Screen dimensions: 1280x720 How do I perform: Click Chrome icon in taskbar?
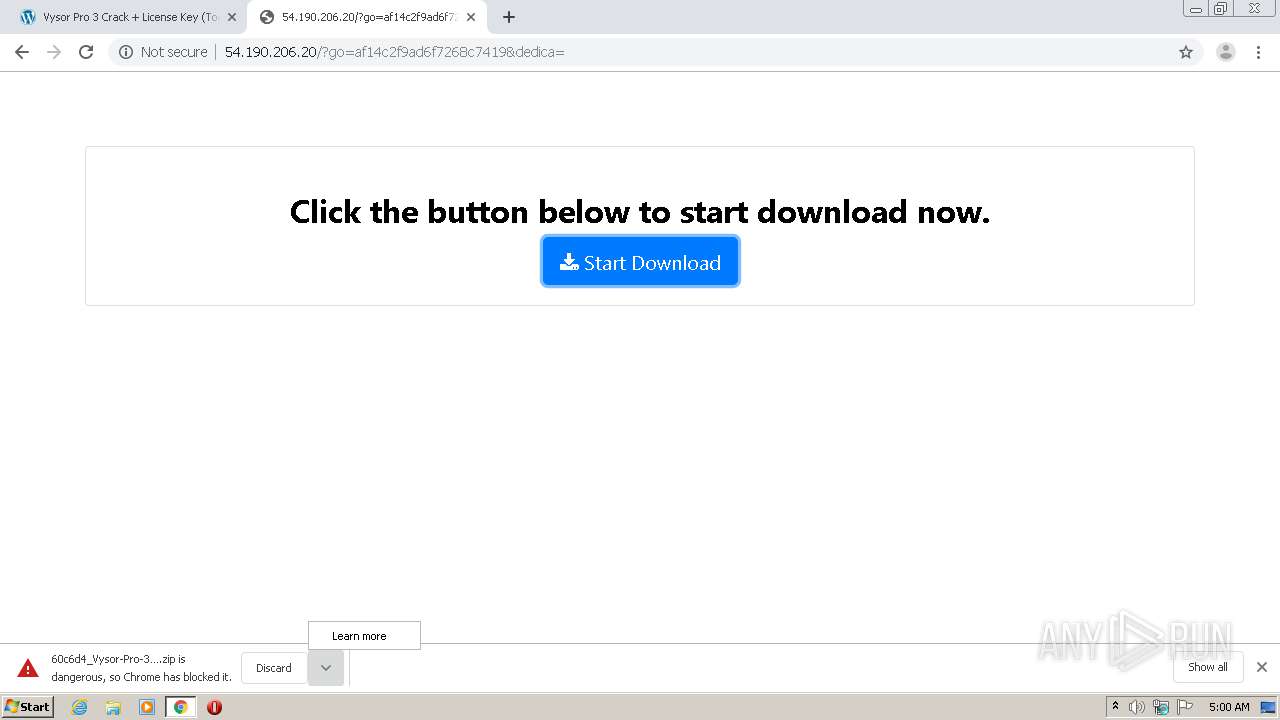click(x=181, y=707)
